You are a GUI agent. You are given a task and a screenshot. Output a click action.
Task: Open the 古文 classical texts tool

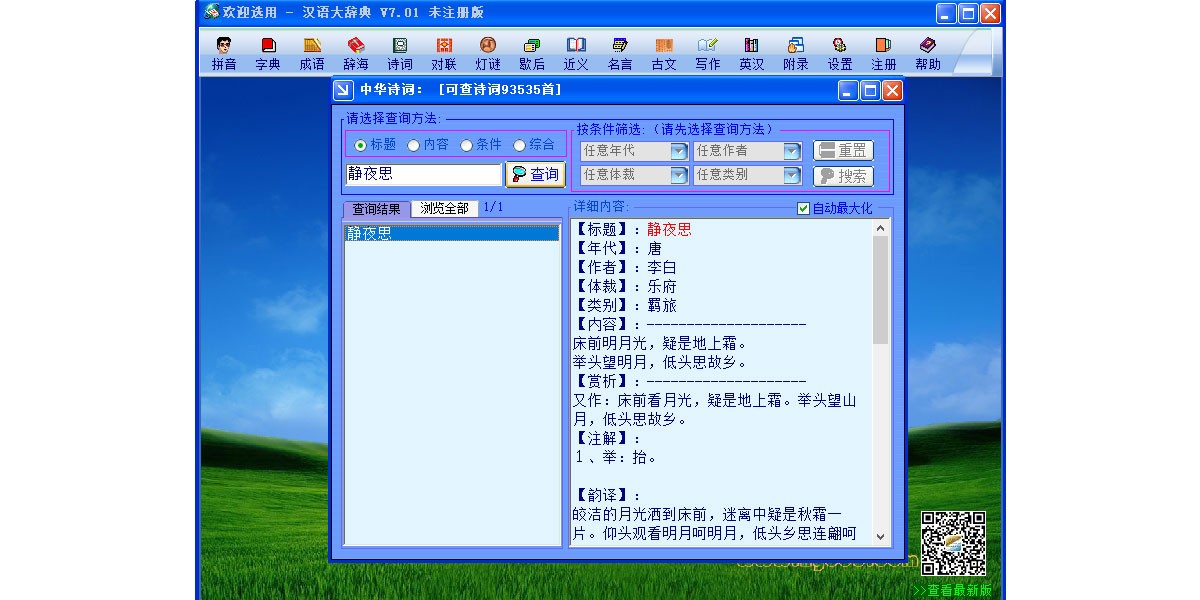pyautogui.click(x=664, y=54)
